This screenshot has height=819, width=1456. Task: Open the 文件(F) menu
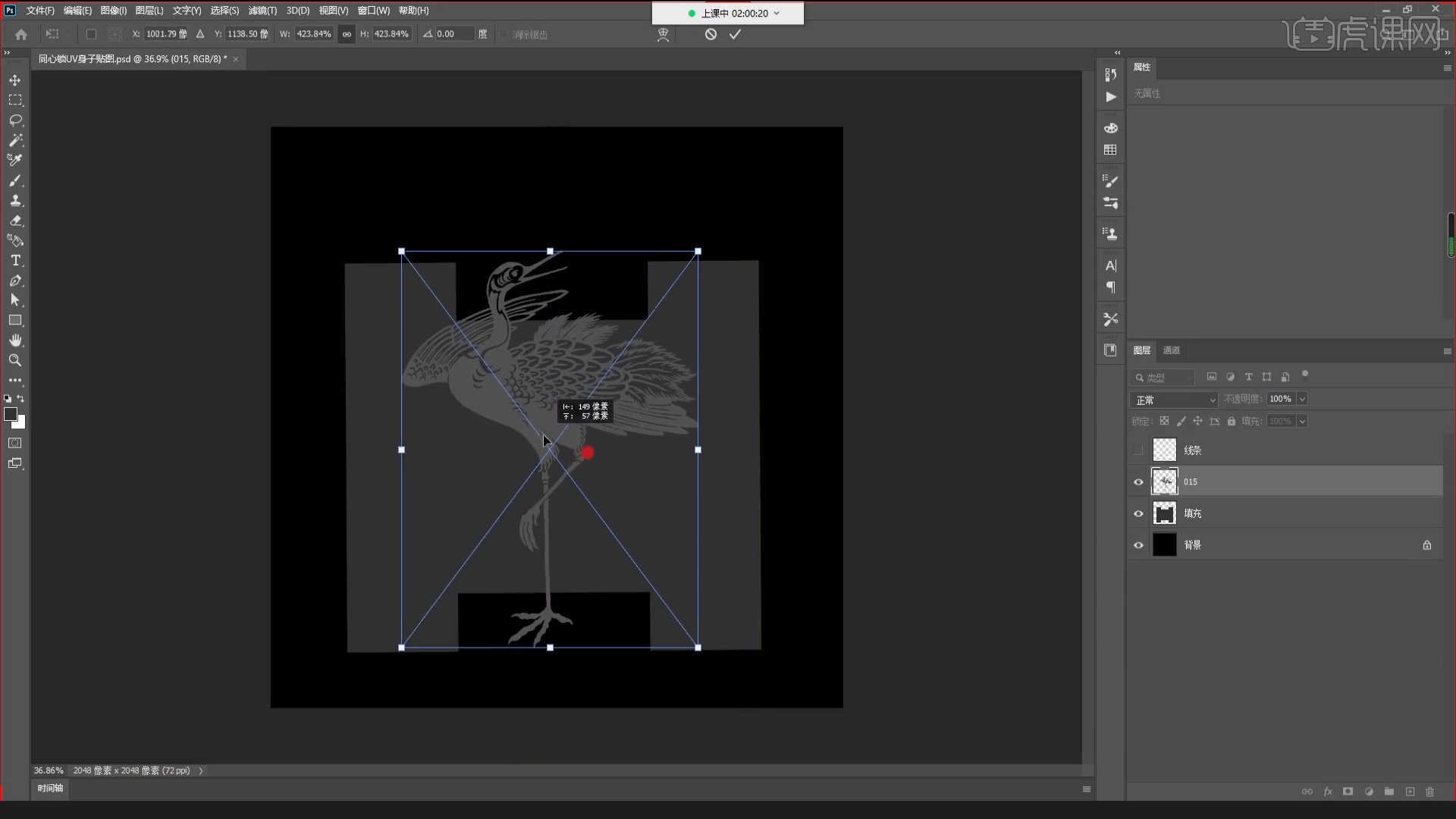pyautogui.click(x=40, y=11)
